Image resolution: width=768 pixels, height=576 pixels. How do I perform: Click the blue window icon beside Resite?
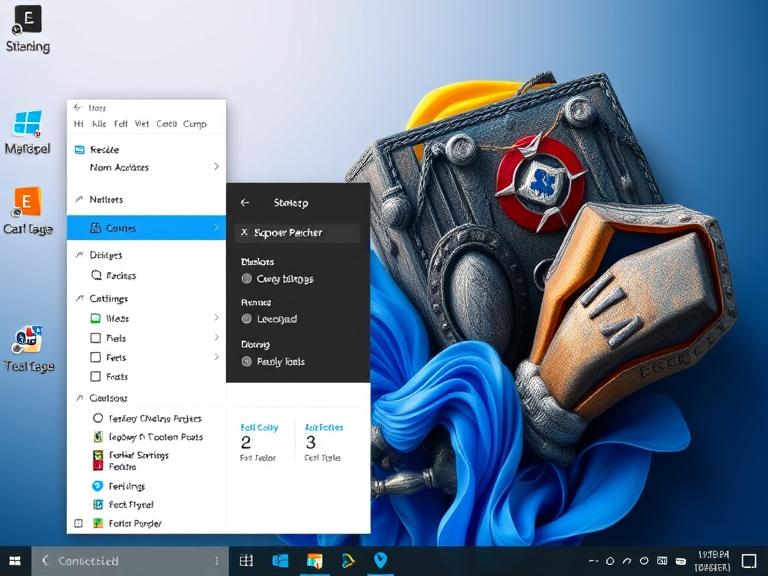pos(79,149)
